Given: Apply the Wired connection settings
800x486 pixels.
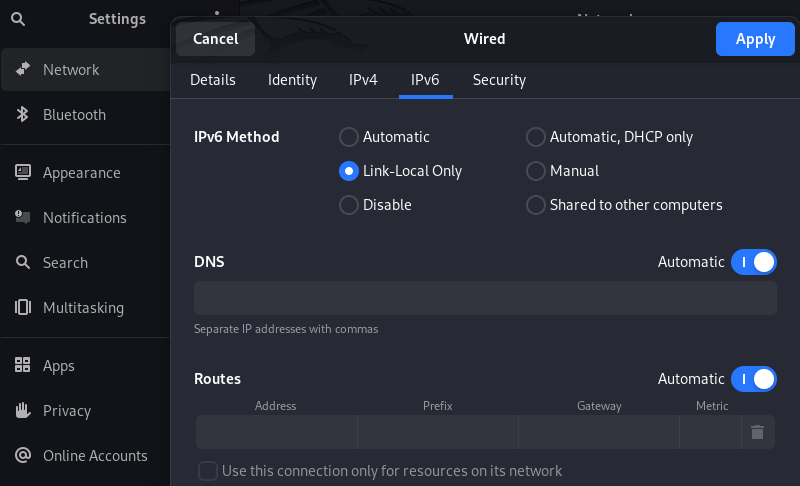Looking at the screenshot, I should [x=755, y=39].
